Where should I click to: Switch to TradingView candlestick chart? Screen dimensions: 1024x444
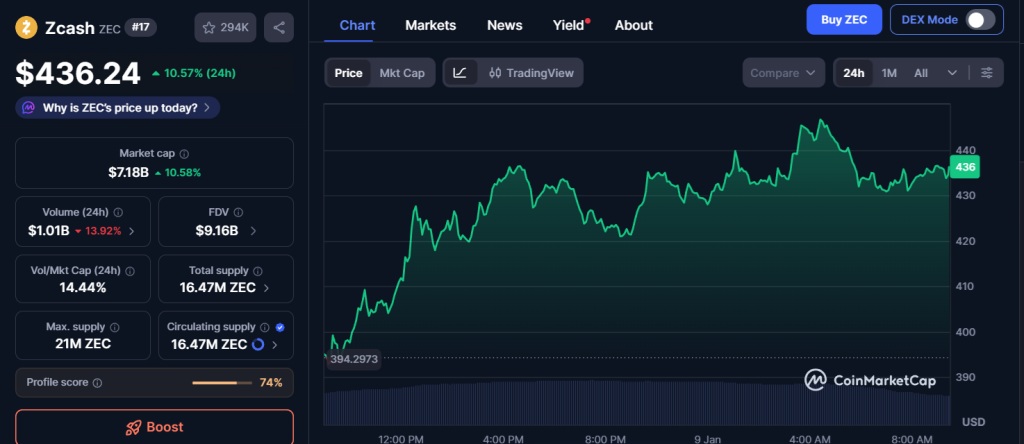(531, 72)
